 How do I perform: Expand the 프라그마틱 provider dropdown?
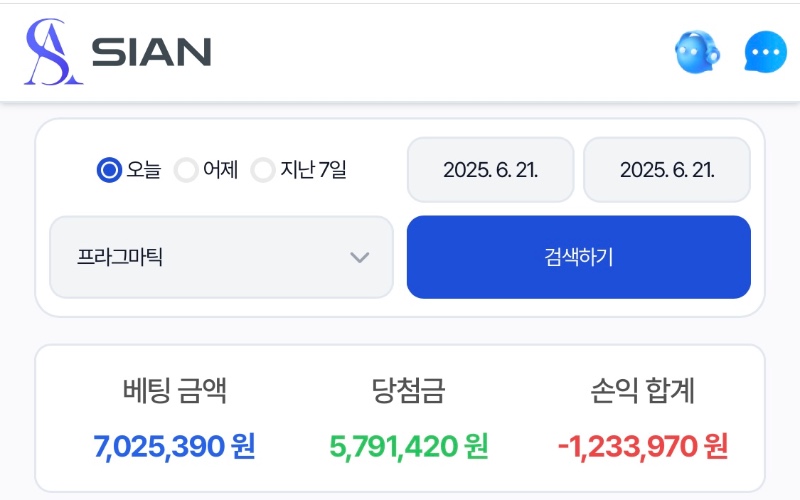pos(221,257)
